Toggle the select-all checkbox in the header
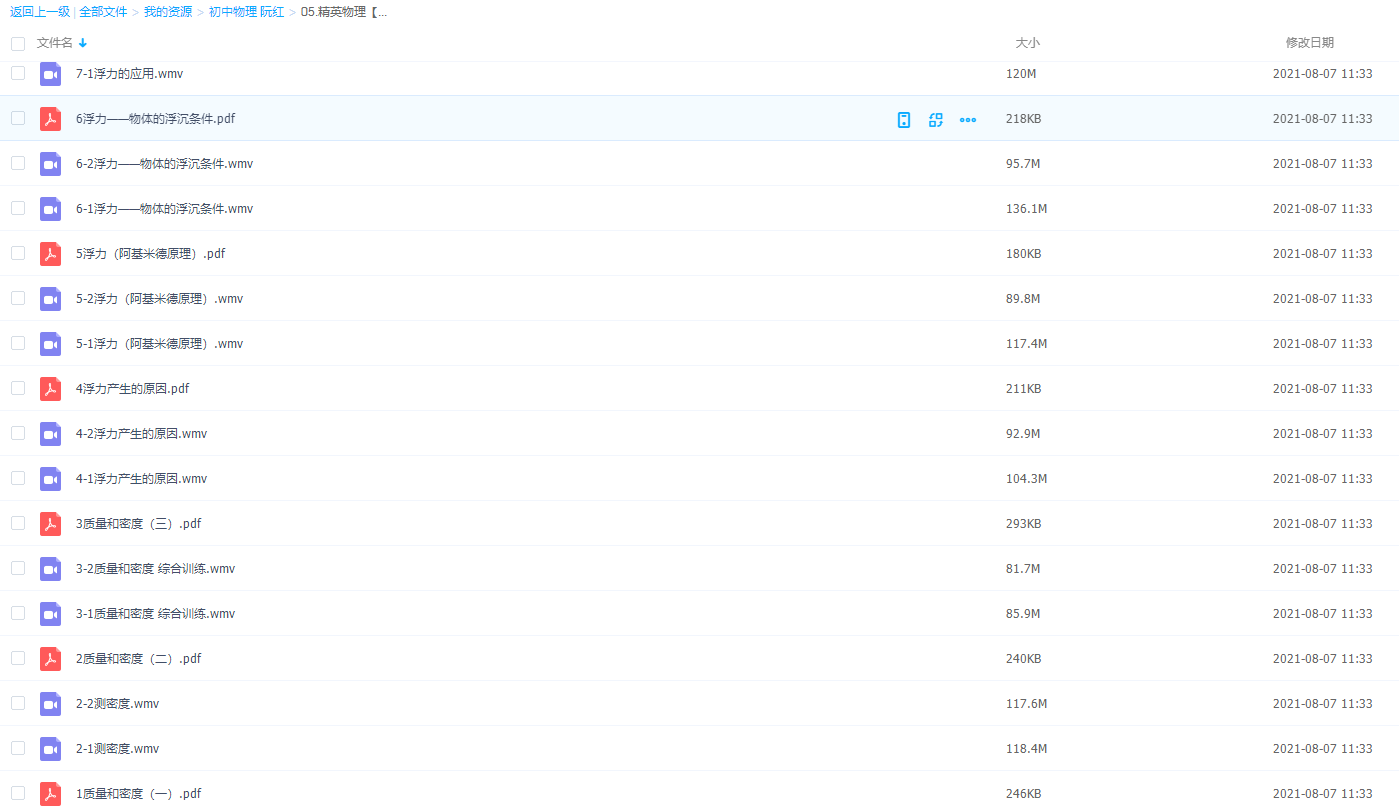Screen dimensions: 1399x812 click(x=18, y=44)
